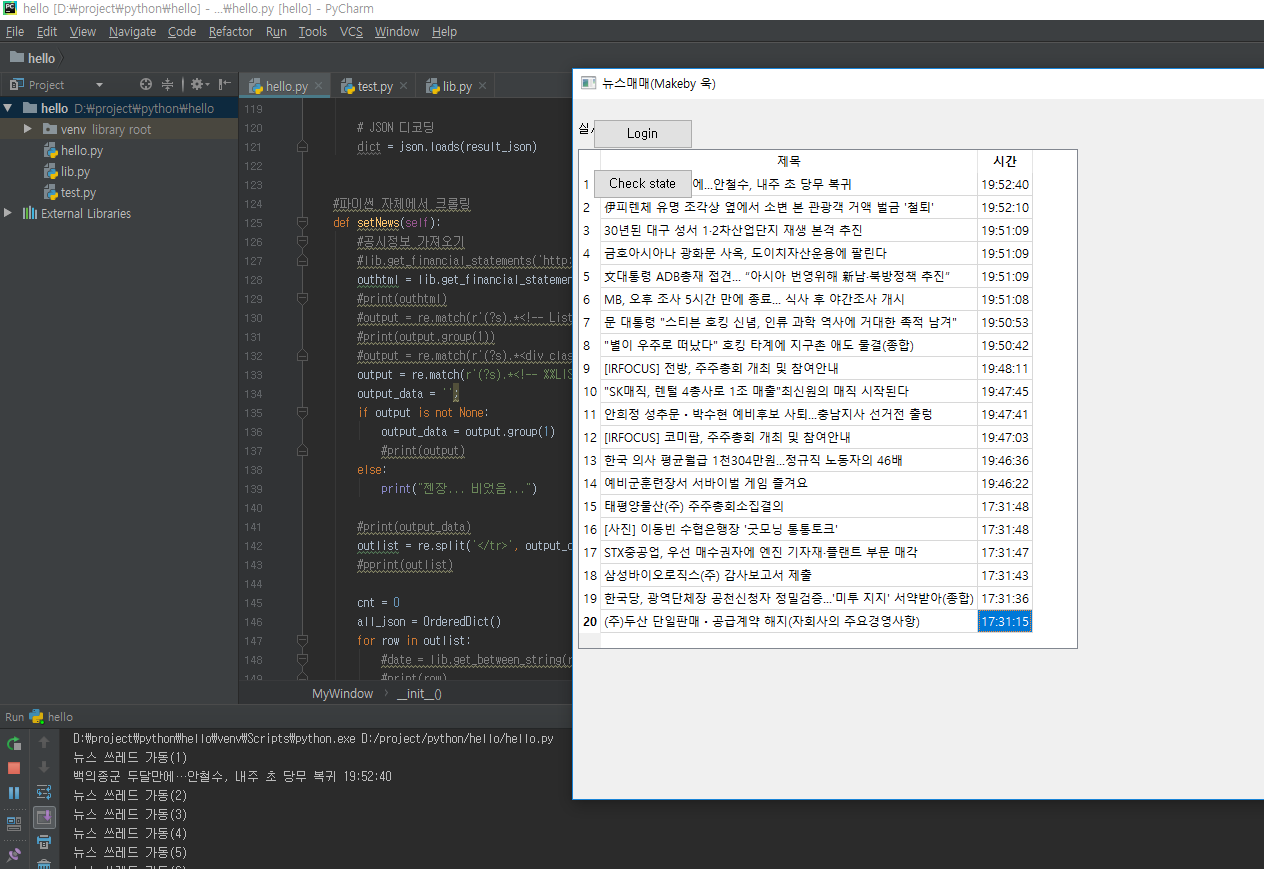
Task: Select the 태평양물산(주) 주주총회소집결의 row
Action: click(x=789, y=506)
